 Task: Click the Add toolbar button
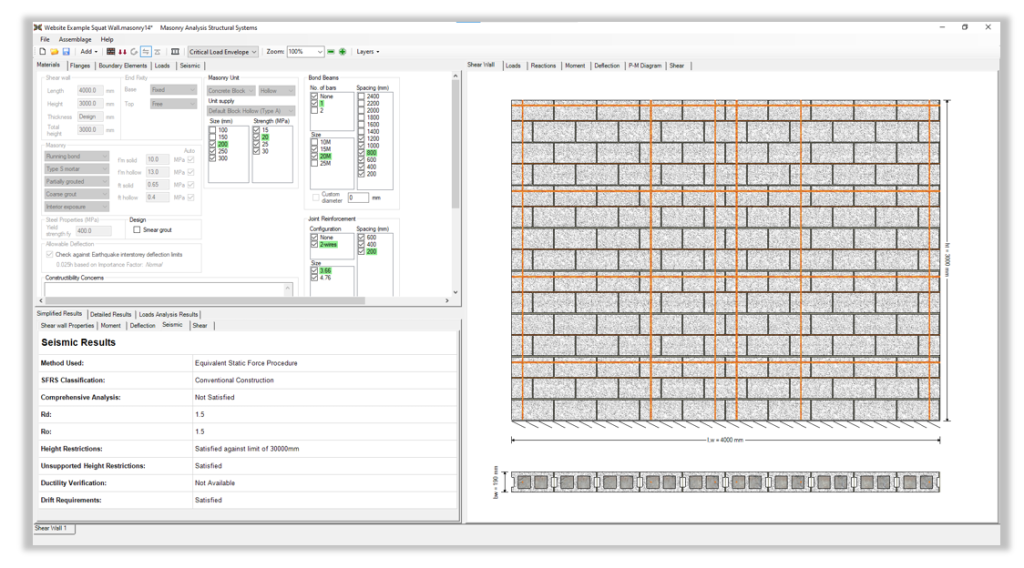[x=88, y=51]
